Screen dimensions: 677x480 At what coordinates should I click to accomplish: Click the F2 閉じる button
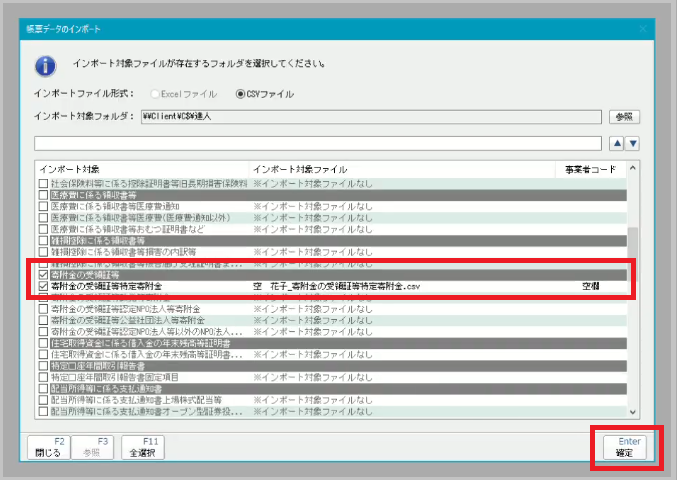point(48,447)
